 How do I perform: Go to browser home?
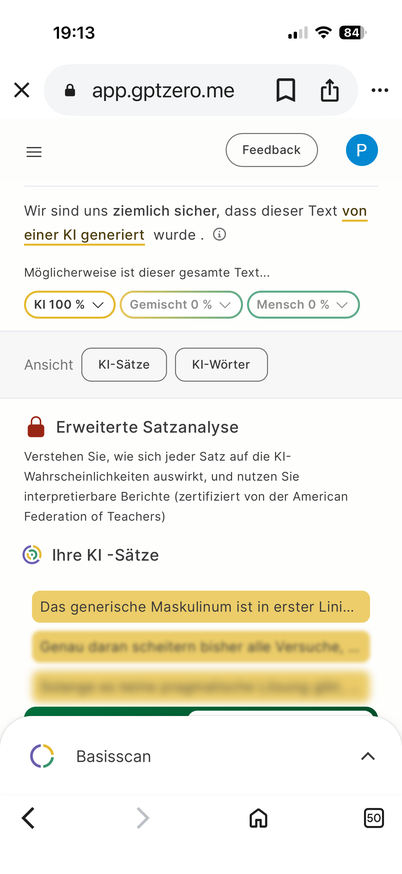click(x=258, y=818)
